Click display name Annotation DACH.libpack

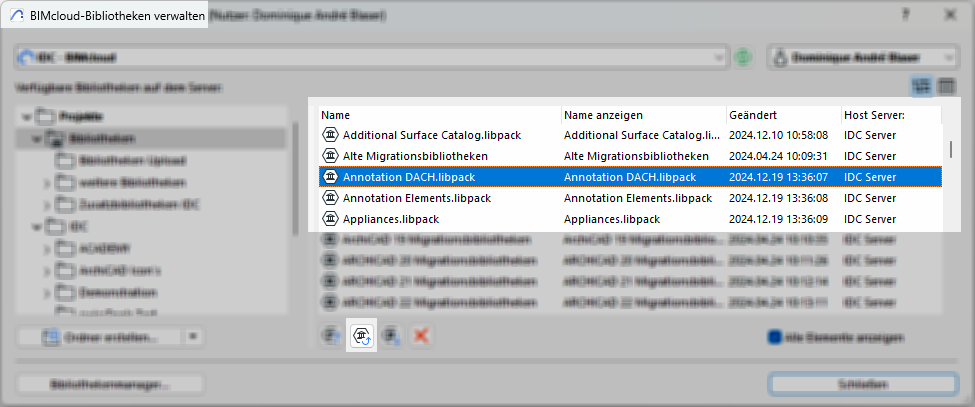pyautogui.click(x=630, y=177)
